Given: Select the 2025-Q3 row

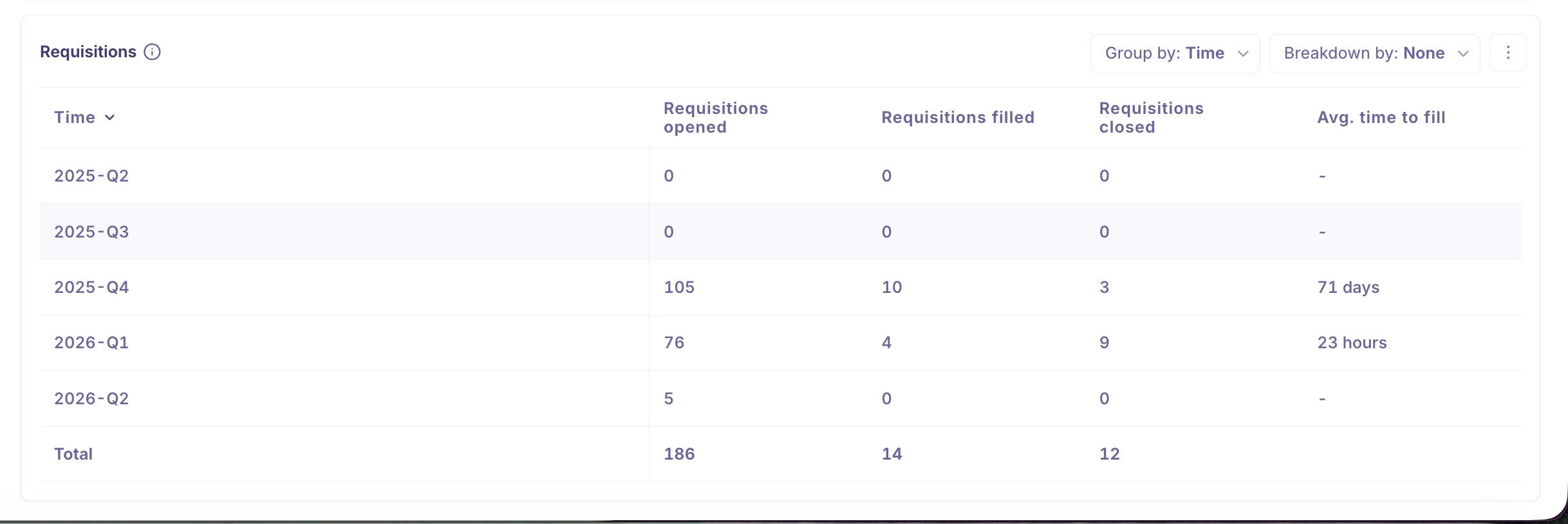Looking at the screenshot, I should pos(780,232).
